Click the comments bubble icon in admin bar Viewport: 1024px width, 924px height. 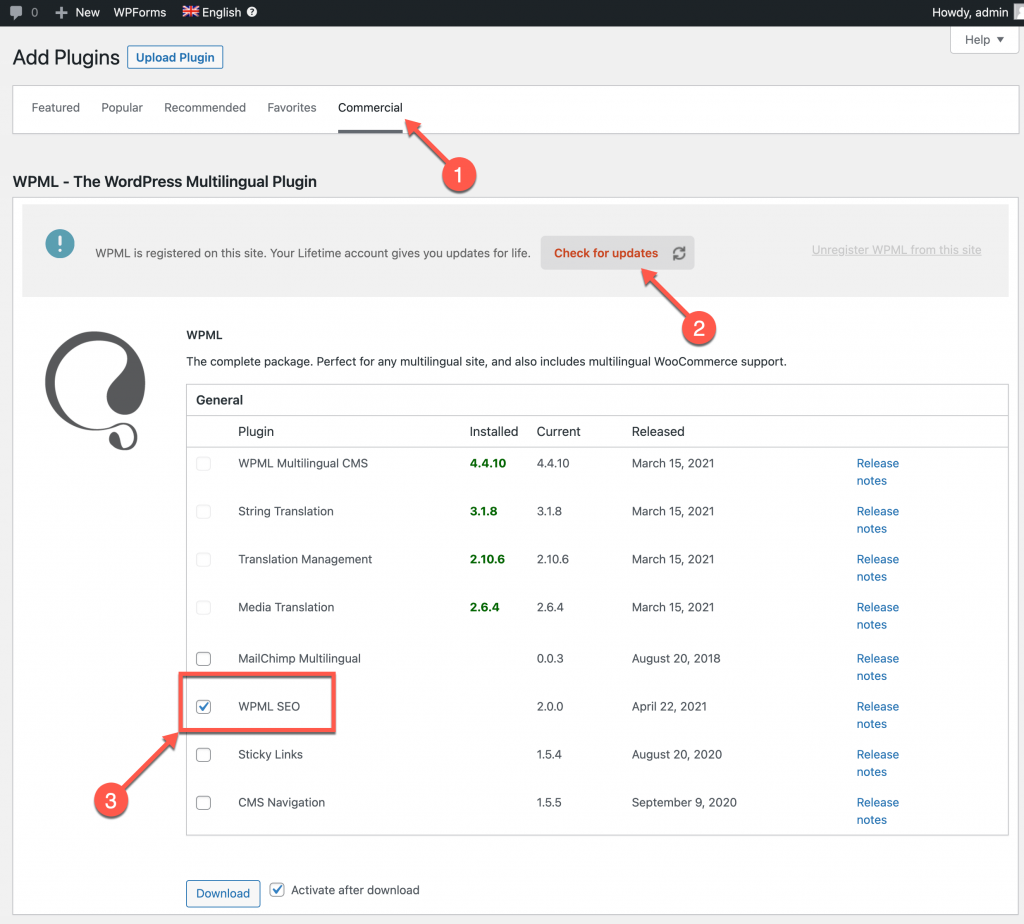16,12
